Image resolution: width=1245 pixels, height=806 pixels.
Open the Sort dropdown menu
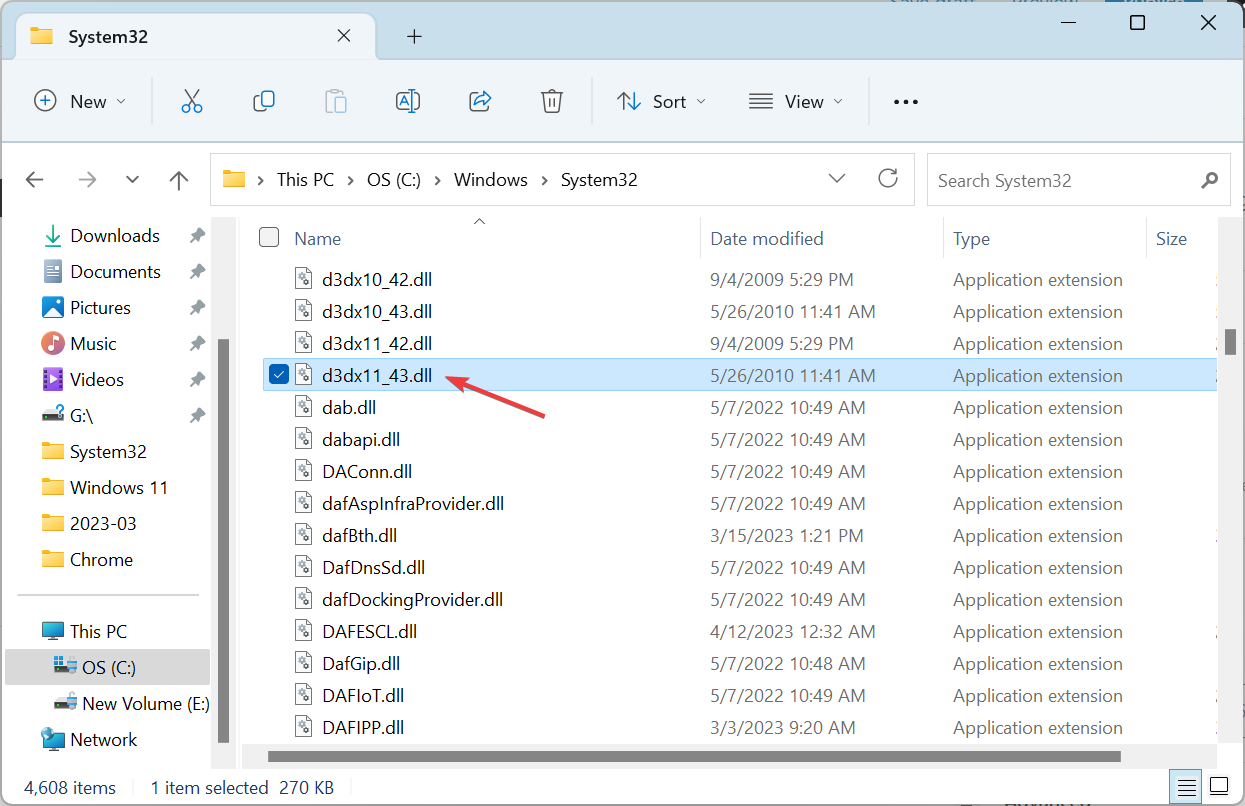click(x=661, y=101)
